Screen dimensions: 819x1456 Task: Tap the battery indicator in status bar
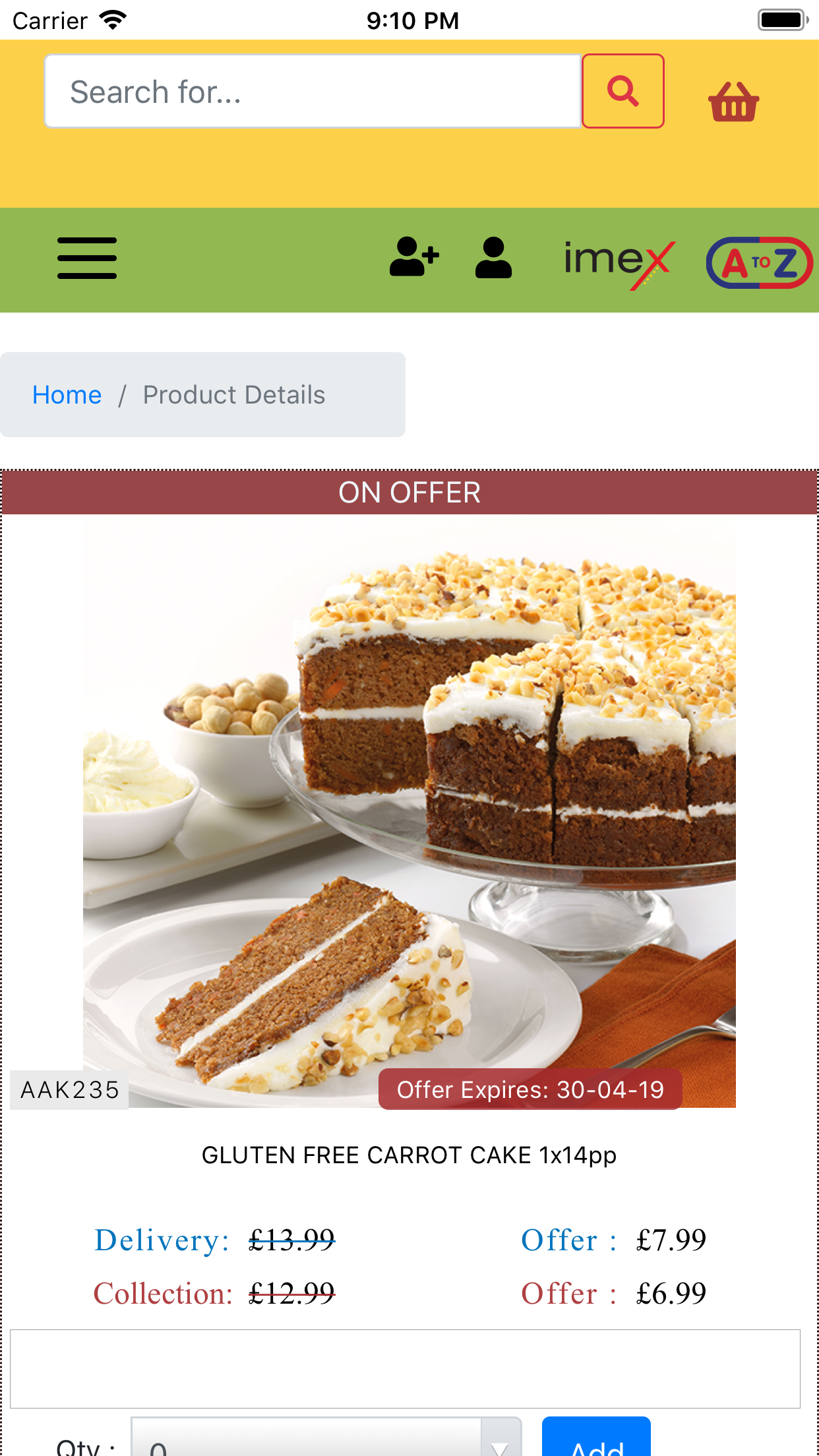coord(783,20)
